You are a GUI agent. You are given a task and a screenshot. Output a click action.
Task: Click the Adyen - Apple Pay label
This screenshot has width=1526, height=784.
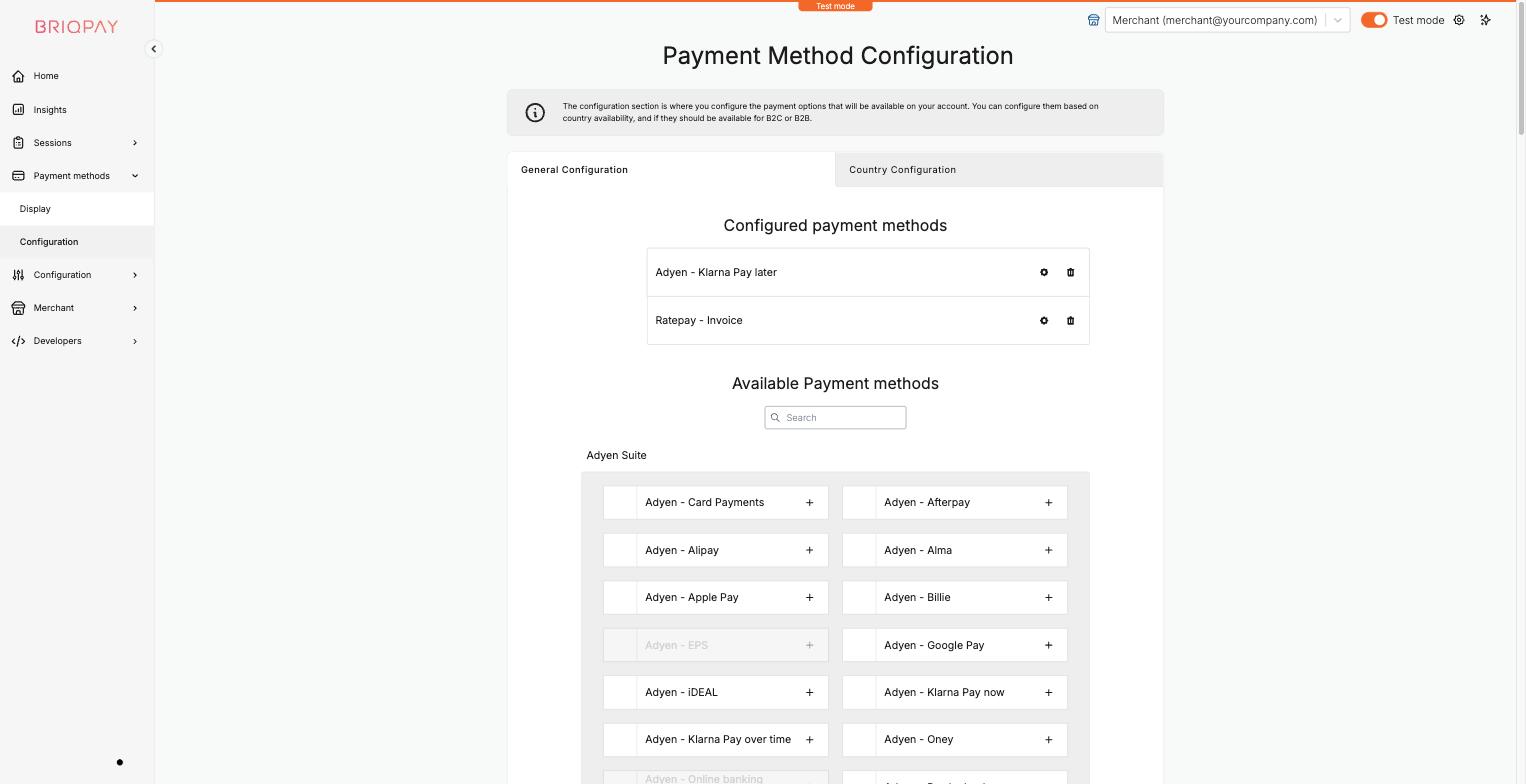click(691, 598)
